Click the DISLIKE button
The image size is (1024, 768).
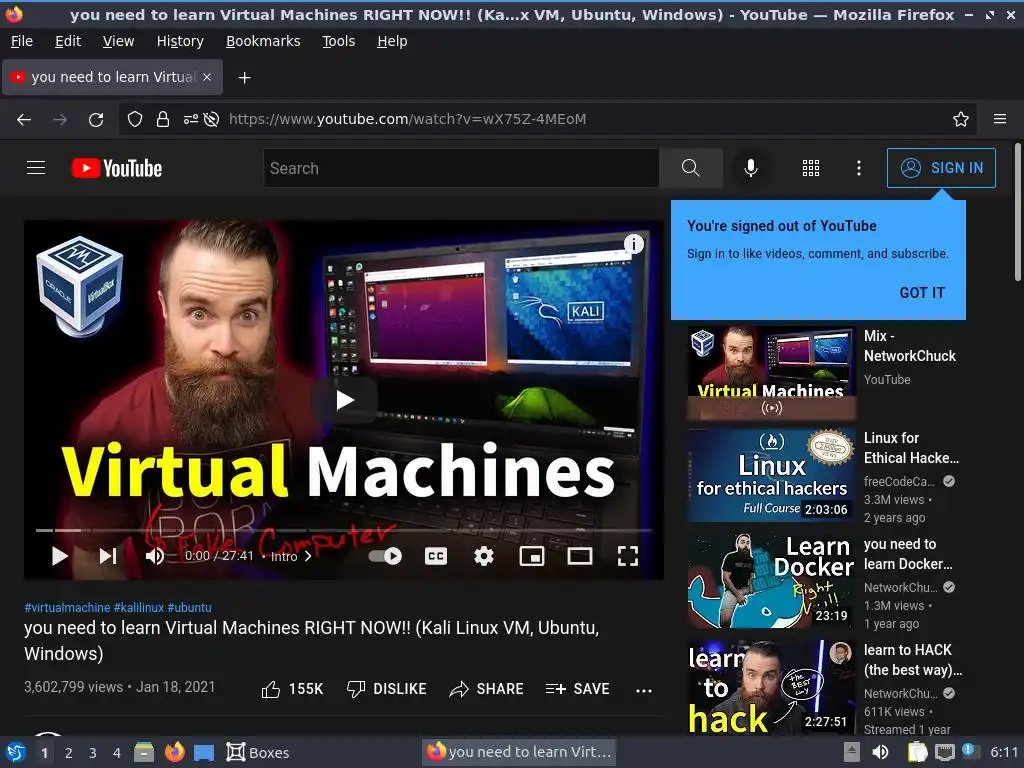point(386,689)
